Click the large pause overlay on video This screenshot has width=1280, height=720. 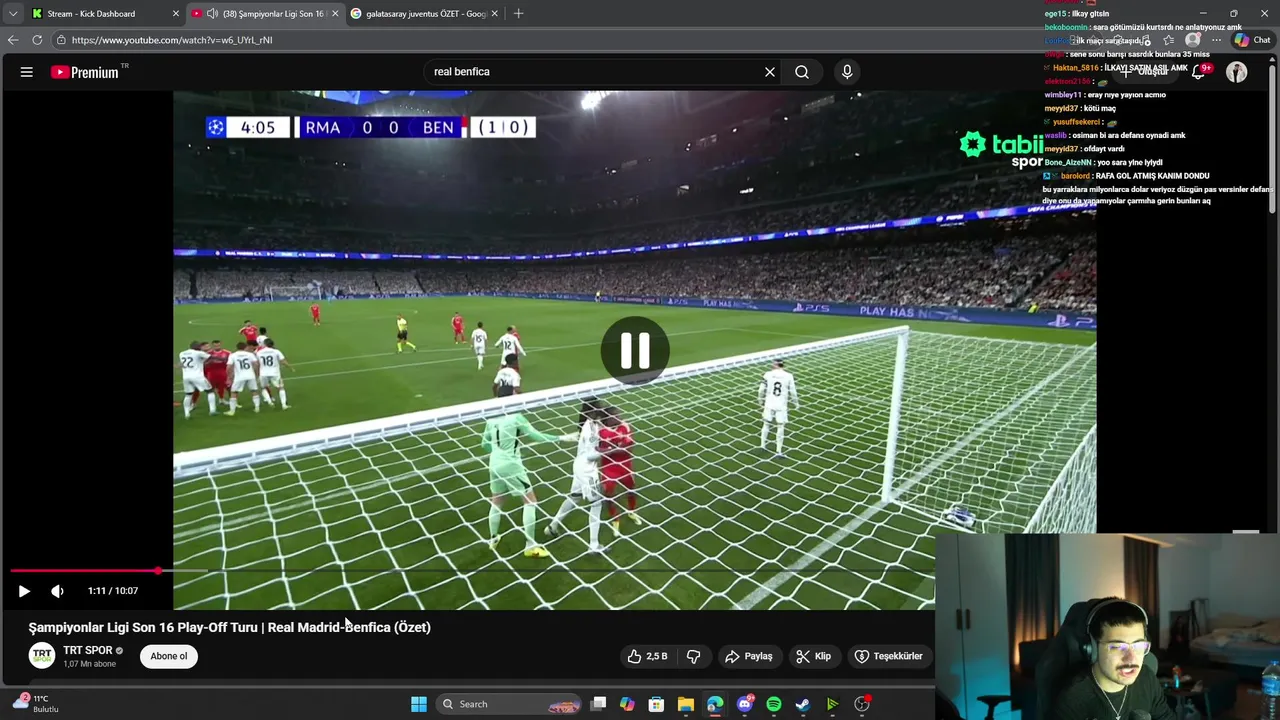[x=635, y=351]
